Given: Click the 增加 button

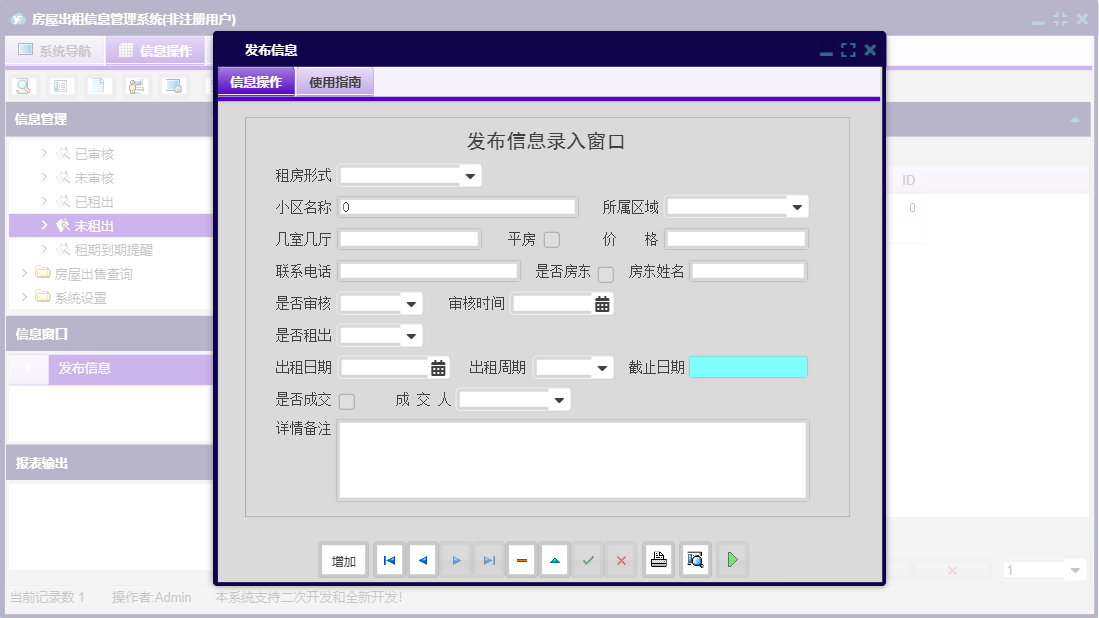Looking at the screenshot, I should click(x=343, y=560).
